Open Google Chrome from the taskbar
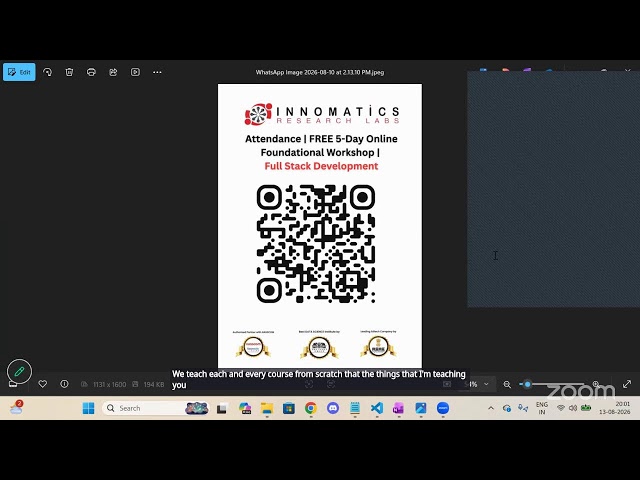The height and width of the screenshot is (480, 640). (311, 408)
